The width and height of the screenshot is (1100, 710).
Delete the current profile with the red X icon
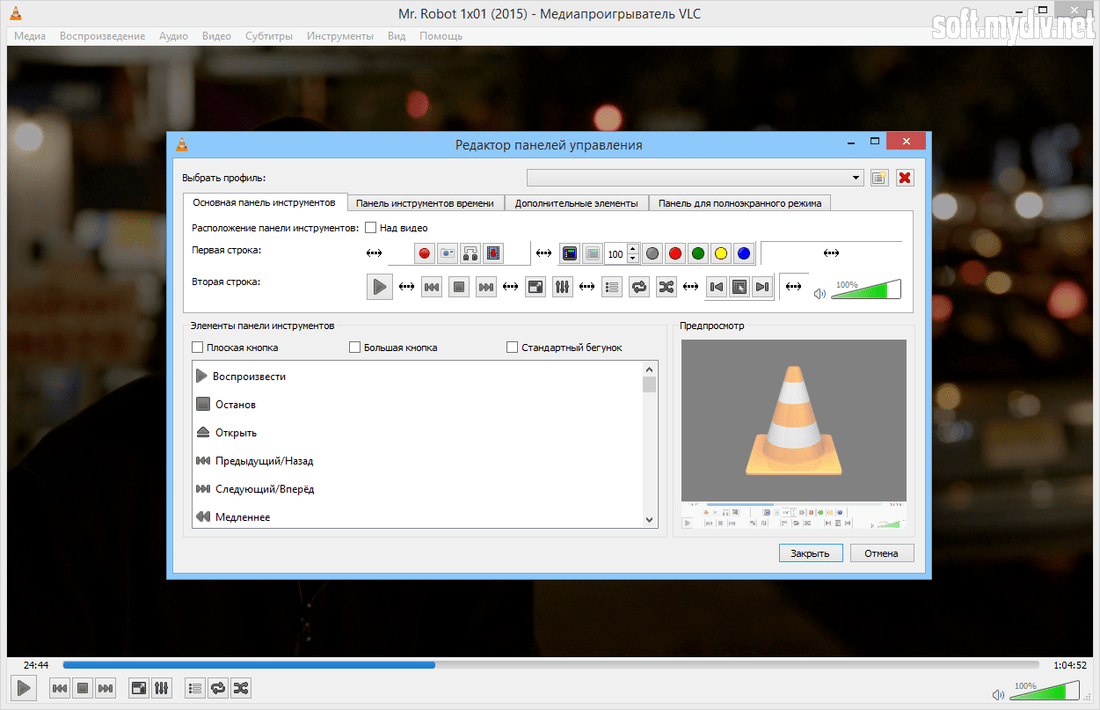[x=904, y=178]
